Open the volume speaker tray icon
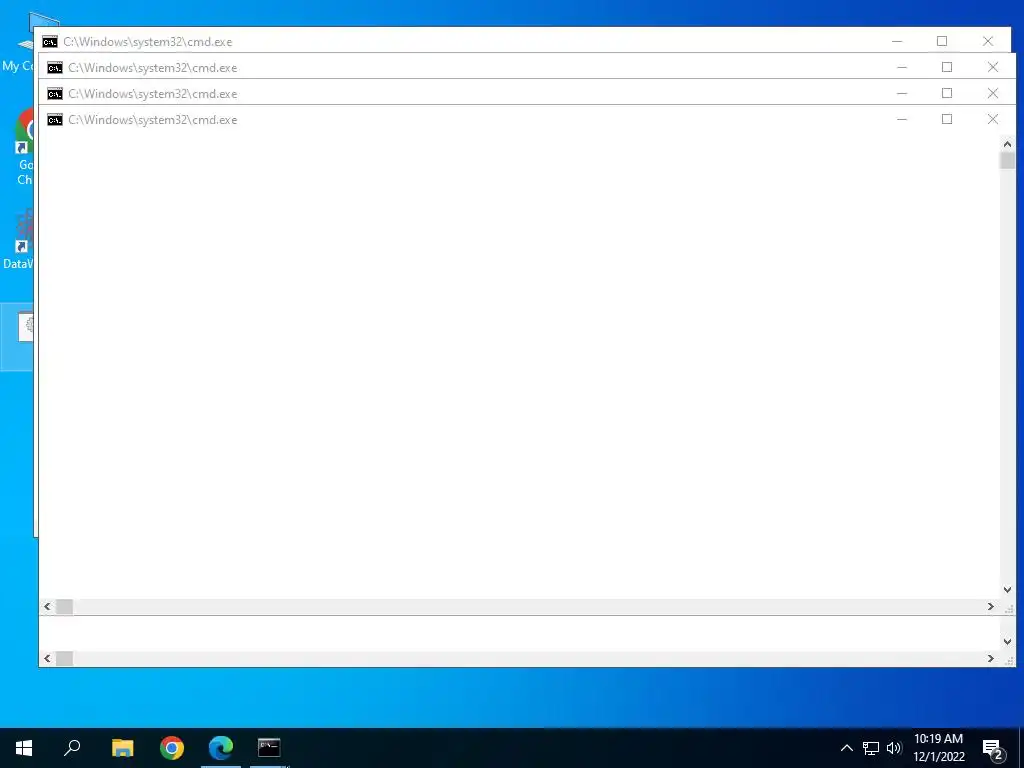This screenshot has height=768, width=1024. (894, 748)
